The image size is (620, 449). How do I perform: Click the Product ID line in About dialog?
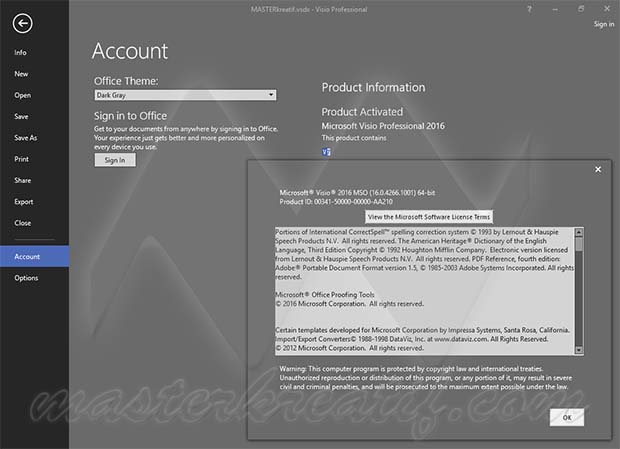click(x=336, y=202)
